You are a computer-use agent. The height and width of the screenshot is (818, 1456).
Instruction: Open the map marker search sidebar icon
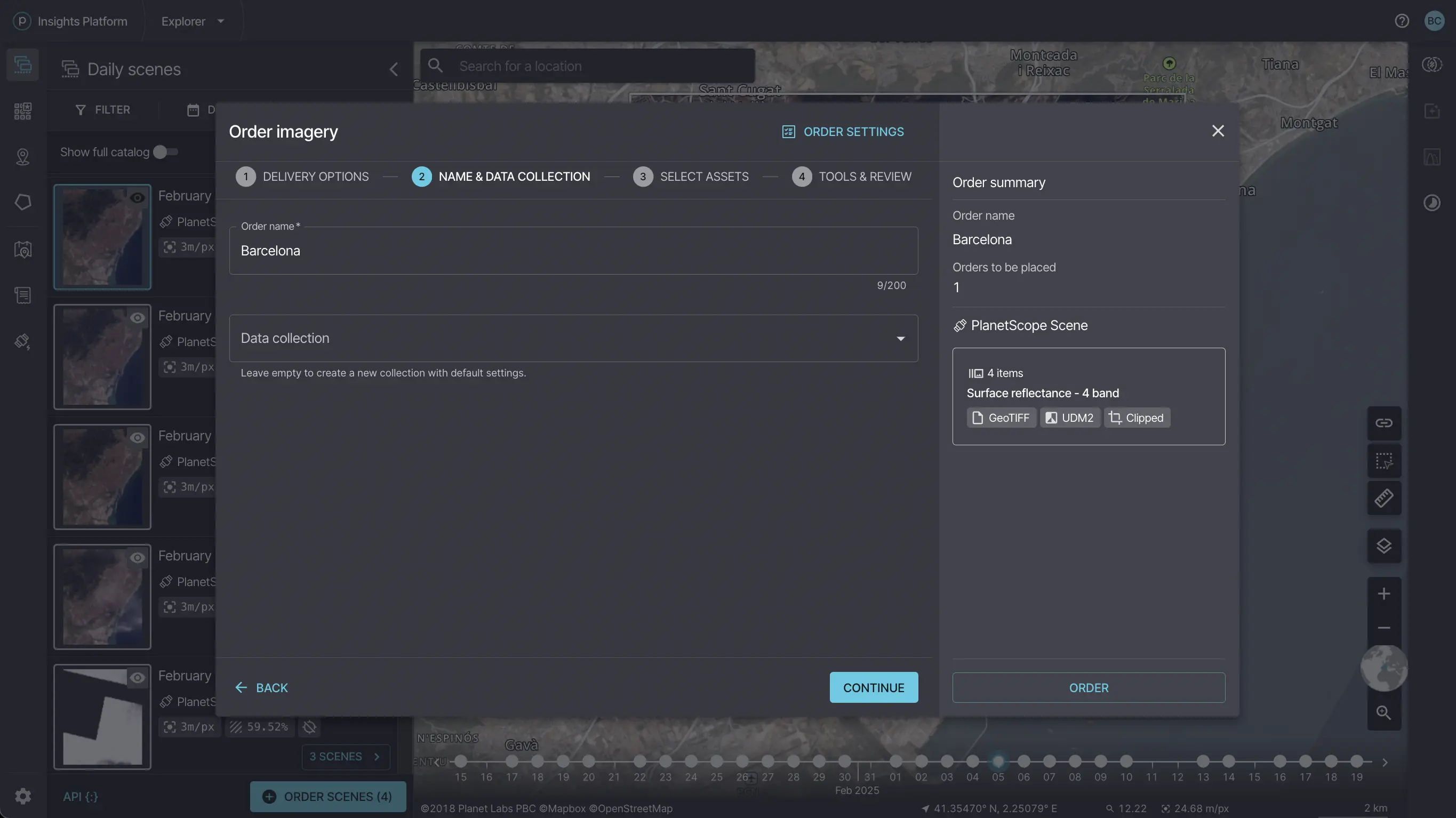click(22, 250)
